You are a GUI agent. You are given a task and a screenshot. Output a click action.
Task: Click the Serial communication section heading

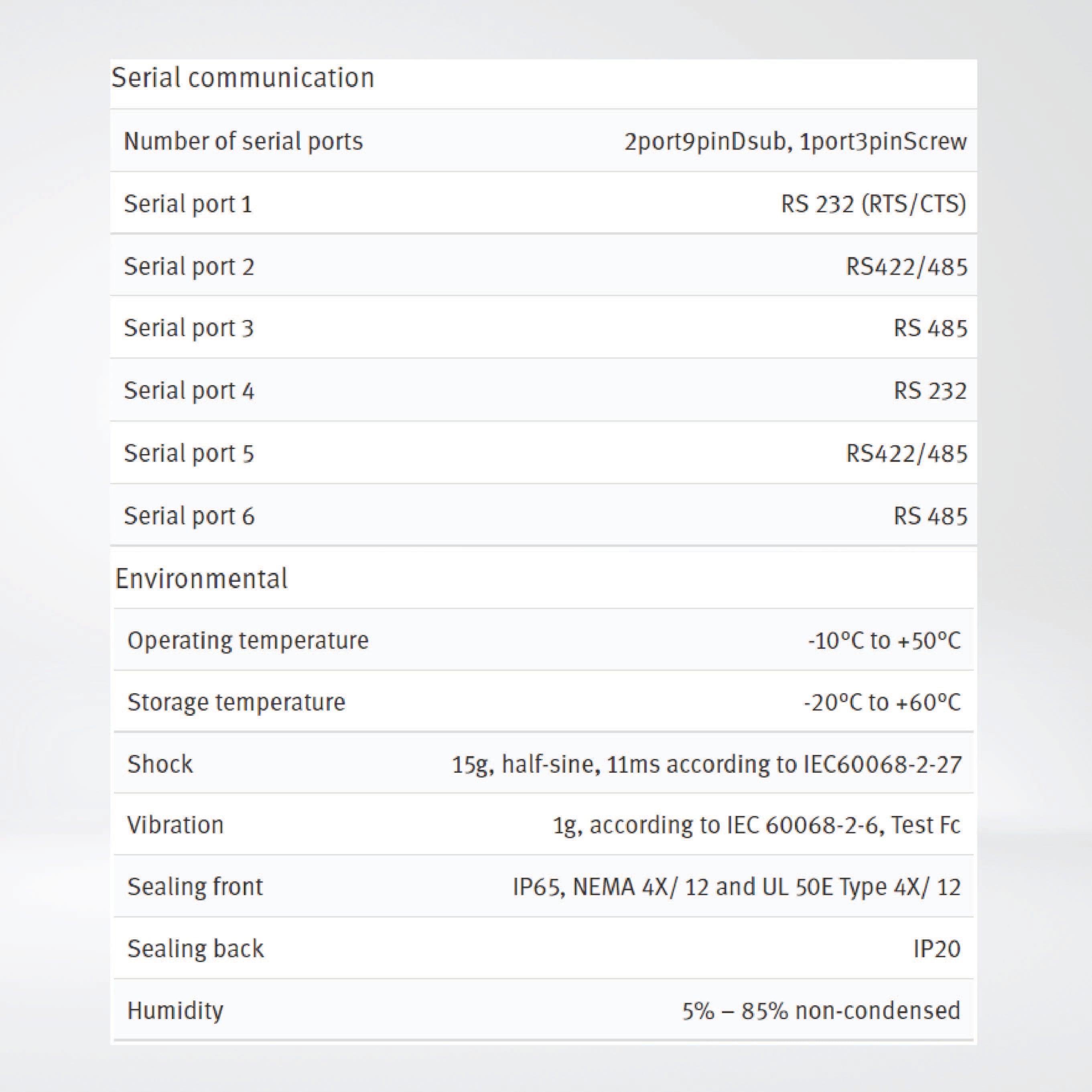coord(243,77)
